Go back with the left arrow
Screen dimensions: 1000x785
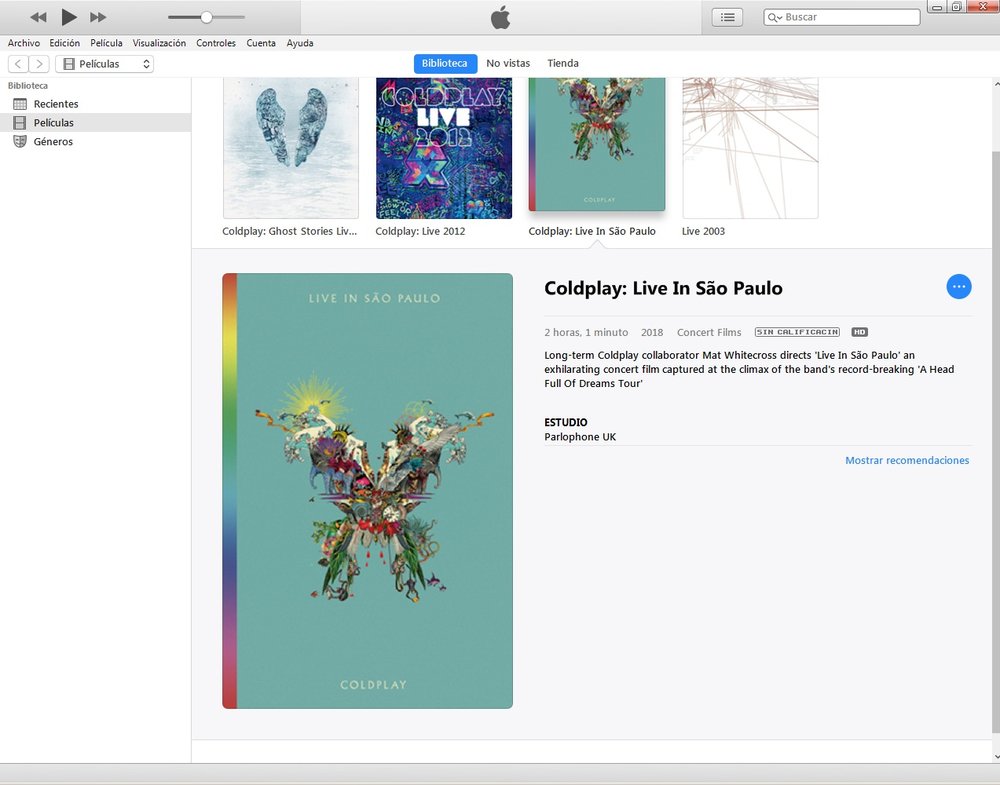tap(18, 64)
